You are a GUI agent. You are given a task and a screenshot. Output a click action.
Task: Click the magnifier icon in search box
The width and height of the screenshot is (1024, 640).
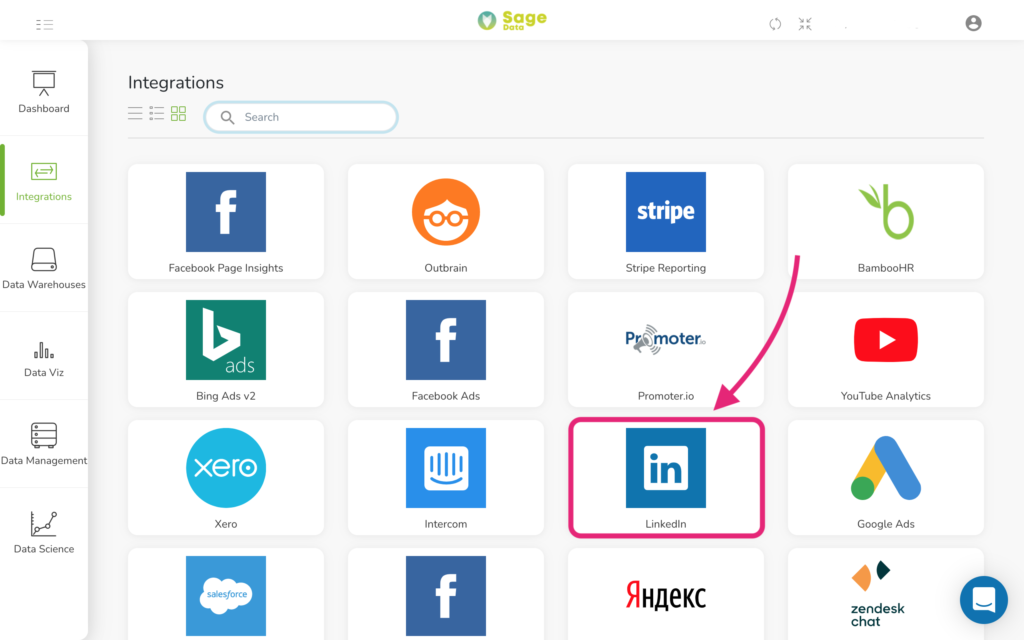(227, 117)
